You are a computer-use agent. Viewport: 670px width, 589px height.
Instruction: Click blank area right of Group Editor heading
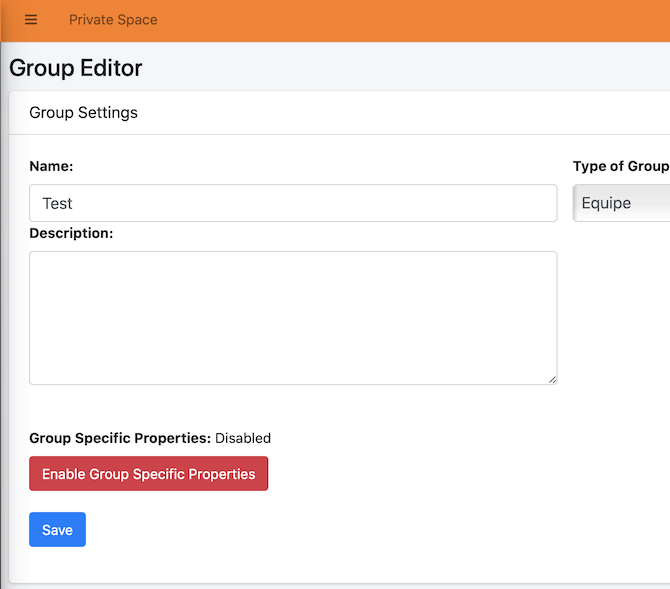(x=406, y=68)
